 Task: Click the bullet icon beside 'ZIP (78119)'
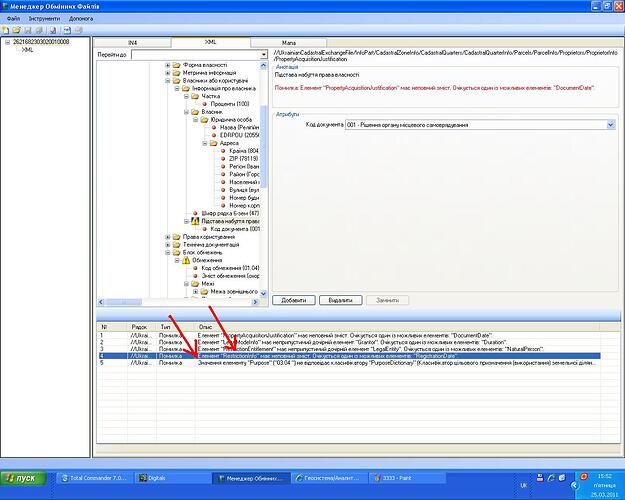223,159
